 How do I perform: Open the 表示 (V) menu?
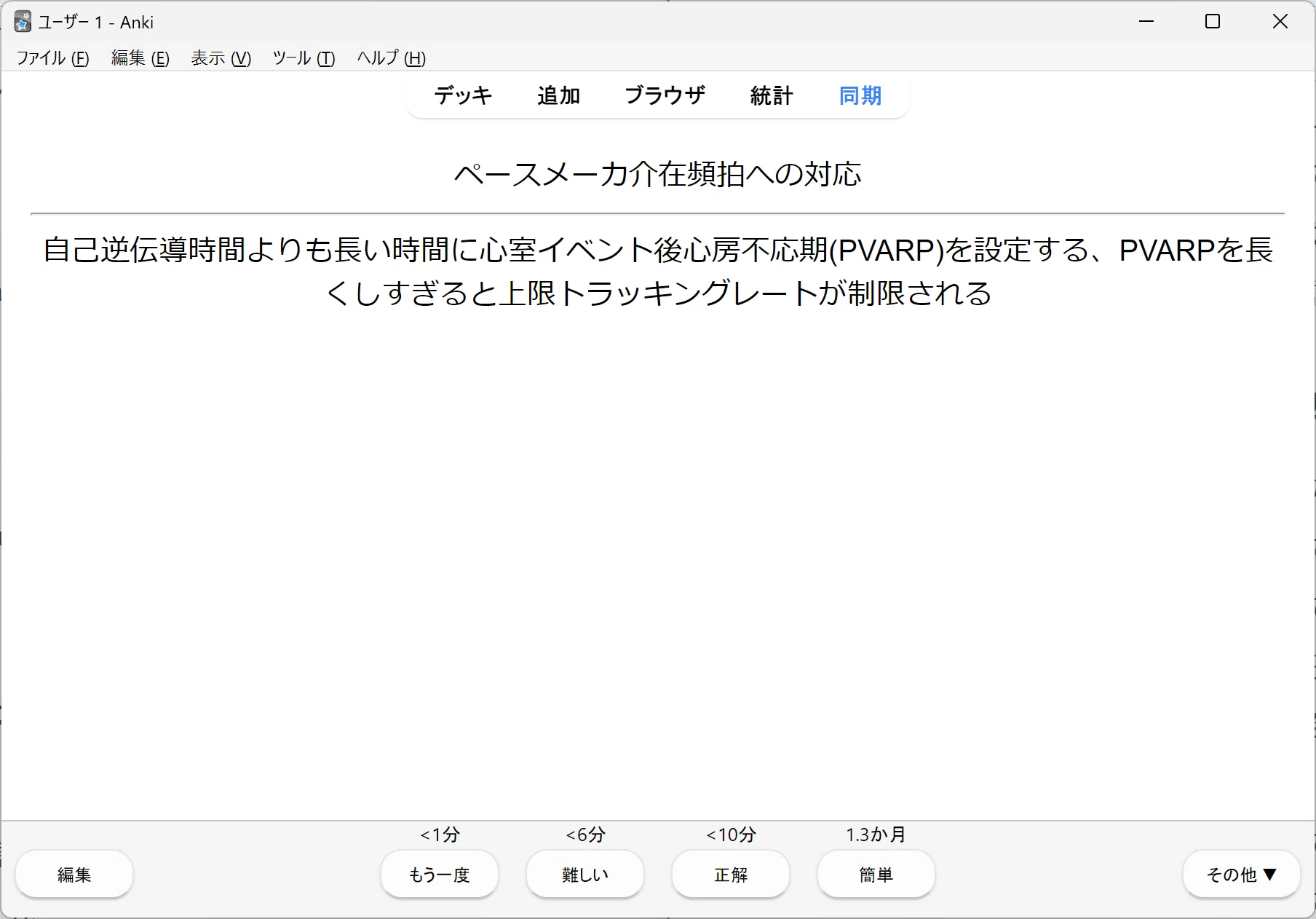pyautogui.click(x=221, y=58)
